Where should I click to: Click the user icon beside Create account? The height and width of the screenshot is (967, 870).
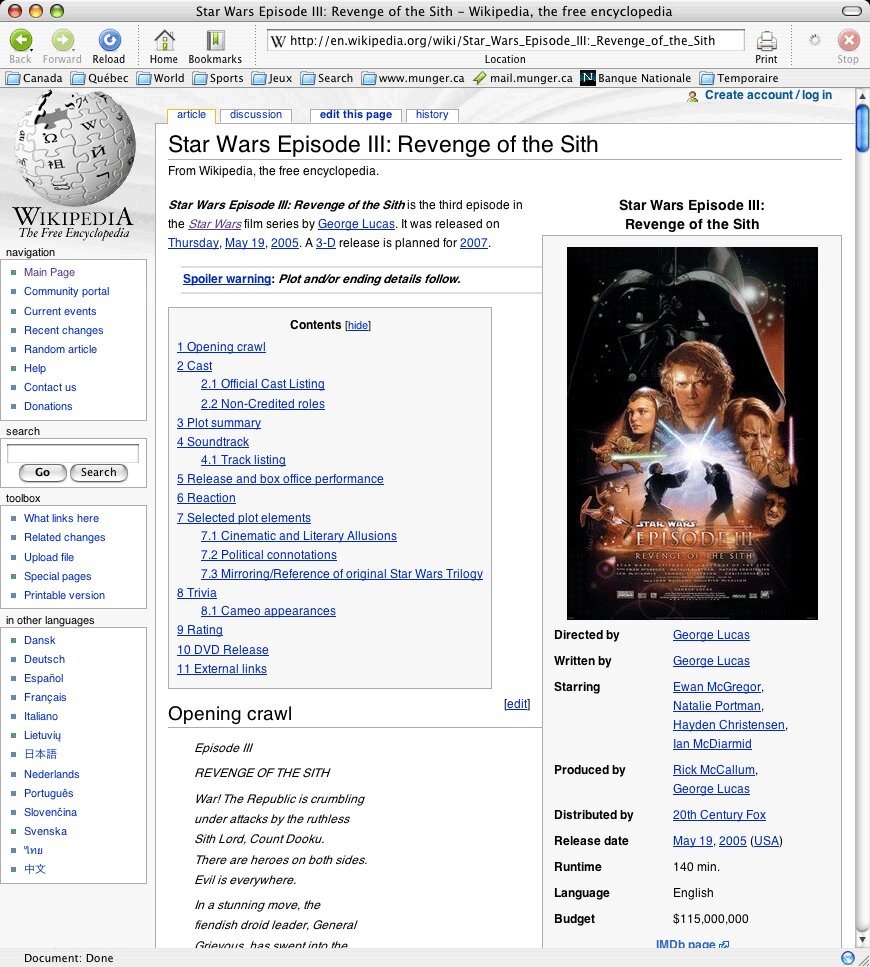pyautogui.click(x=692, y=96)
